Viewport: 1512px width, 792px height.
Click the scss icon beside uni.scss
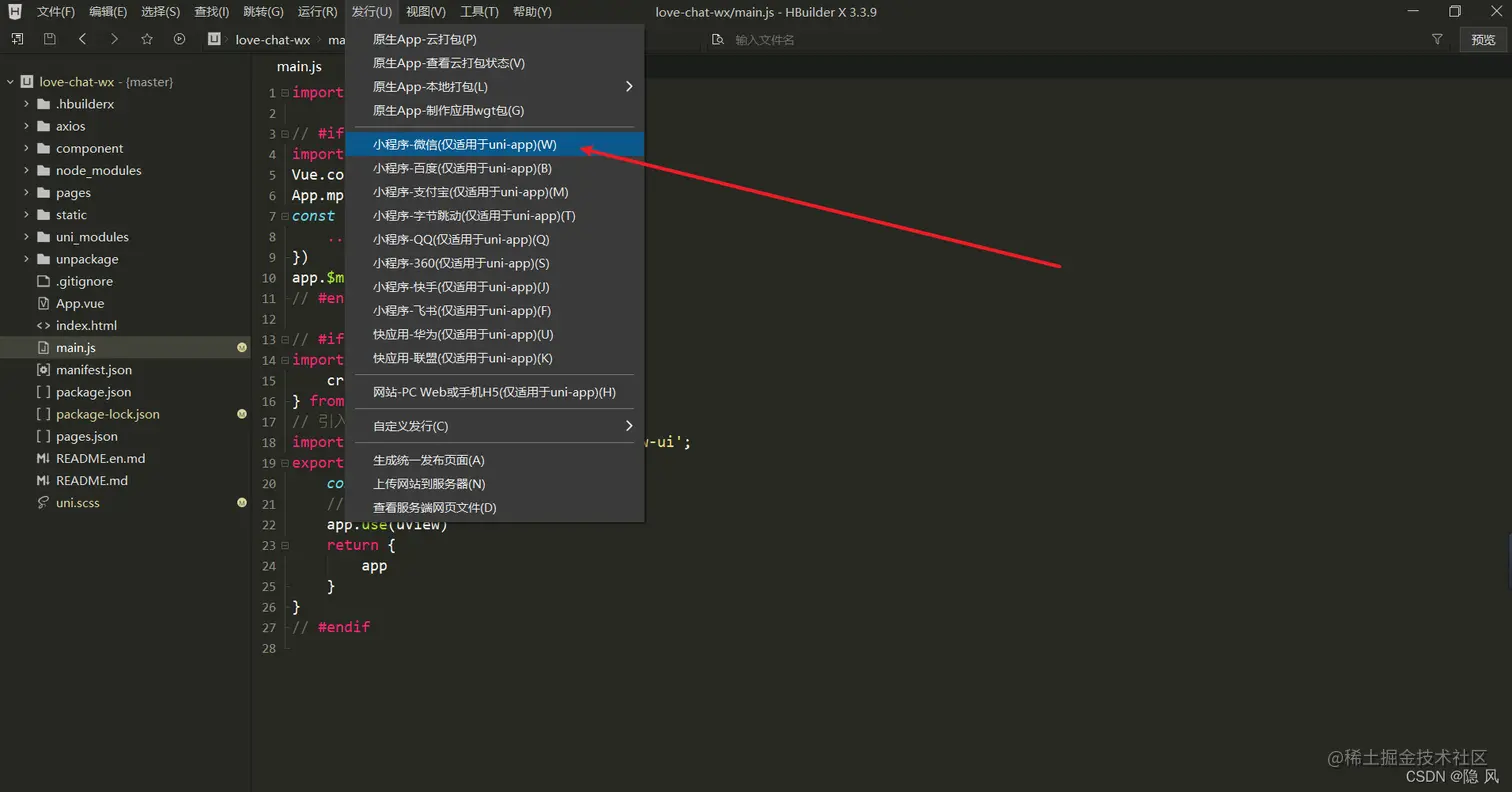click(x=43, y=502)
